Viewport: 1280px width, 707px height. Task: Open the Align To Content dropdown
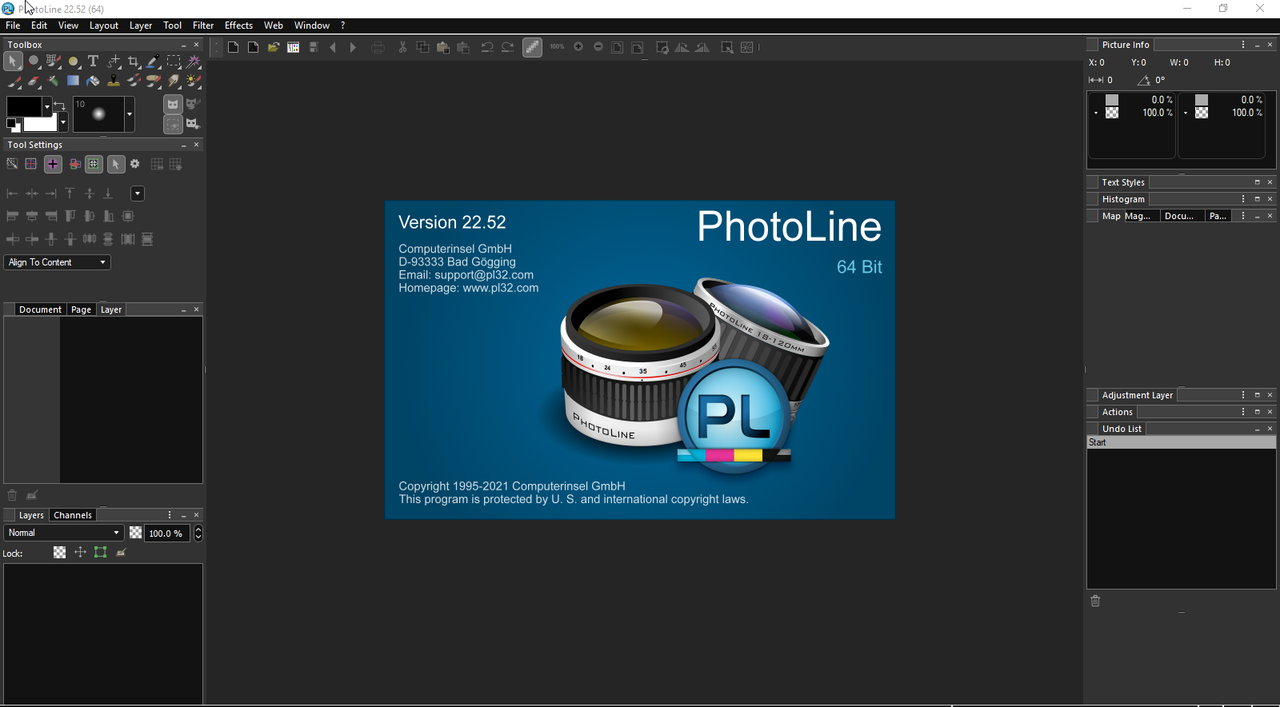tap(57, 262)
